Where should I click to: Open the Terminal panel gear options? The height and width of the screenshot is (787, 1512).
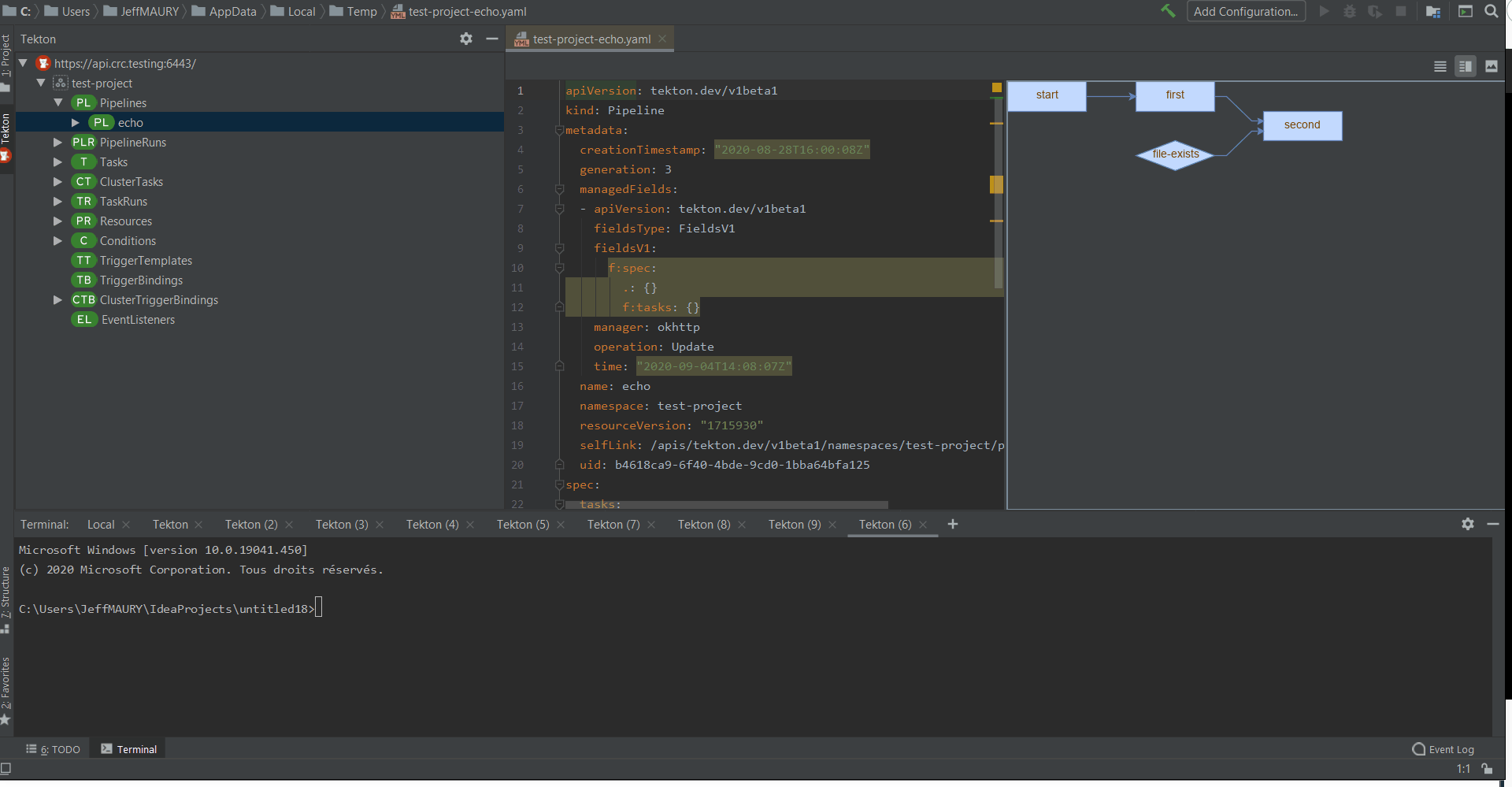1467,524
